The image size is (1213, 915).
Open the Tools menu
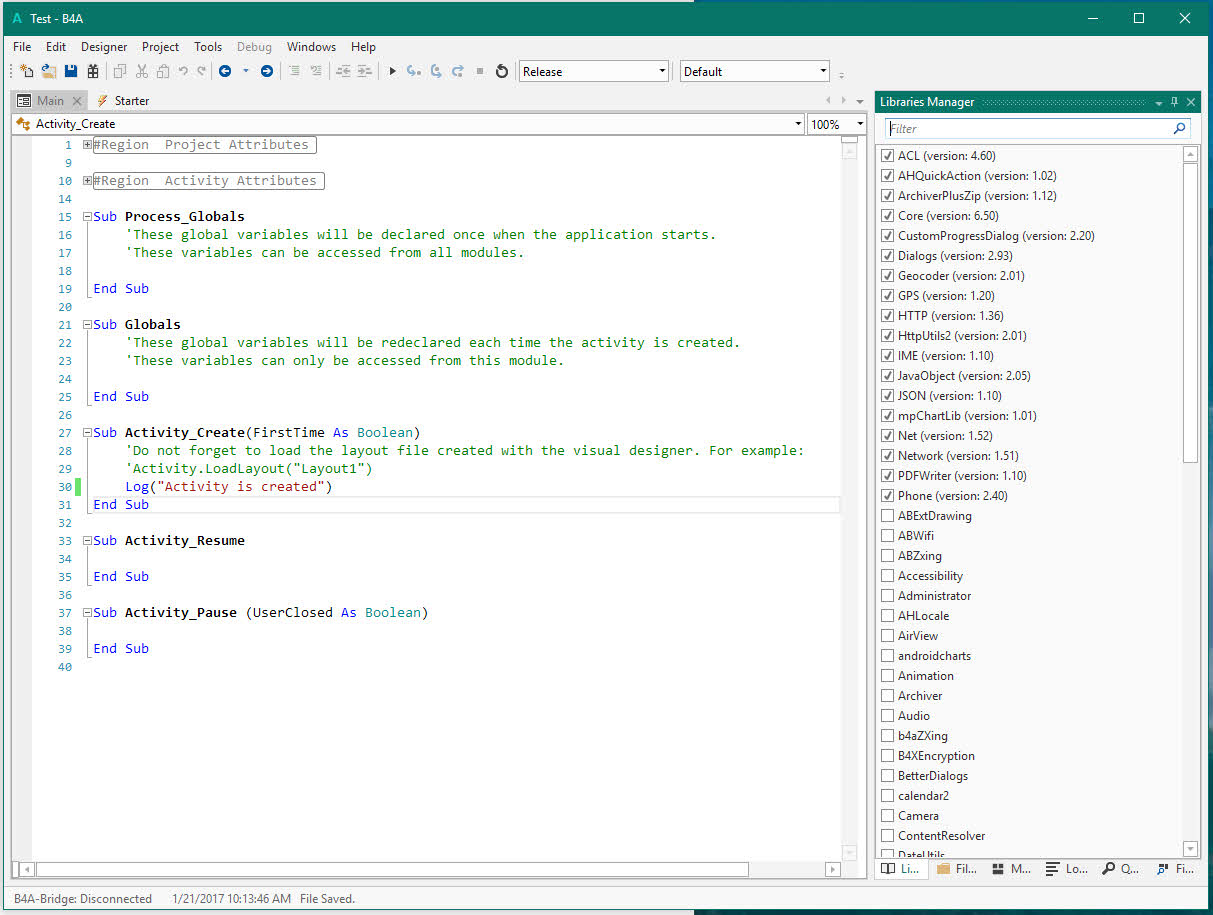tap(208, 47)
